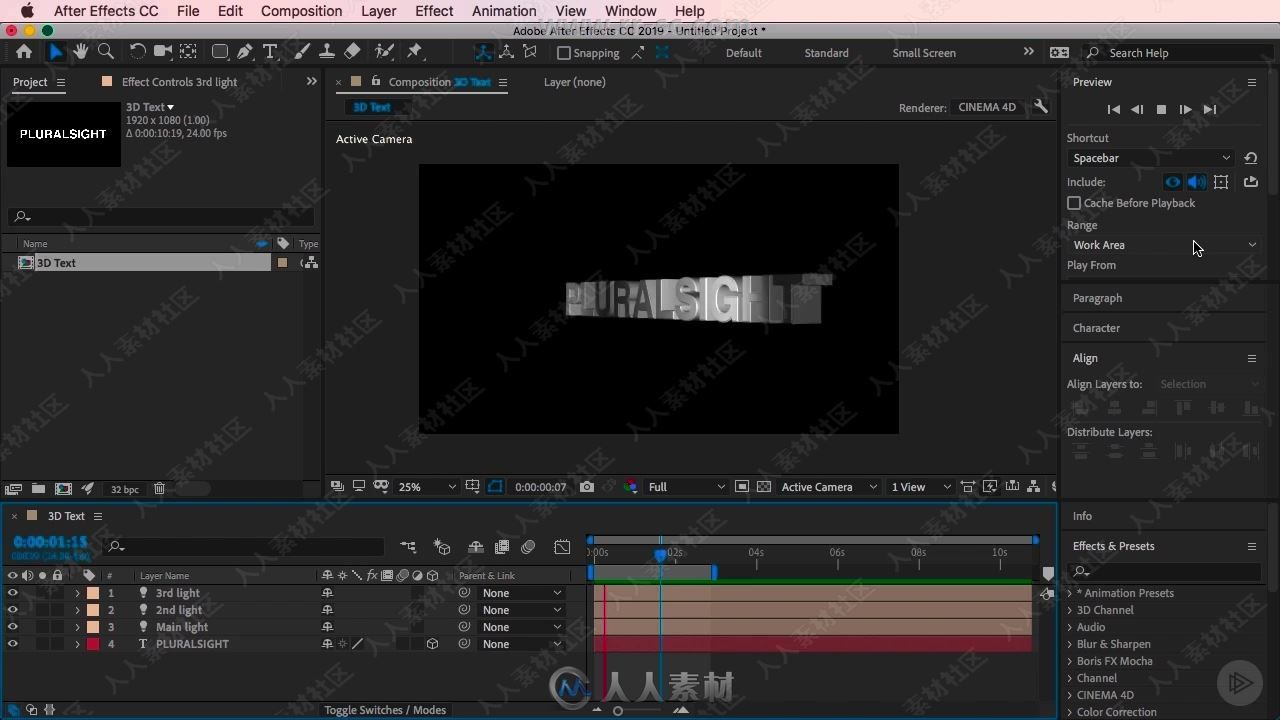The image size is (1280, 720).
Task: Open the preview Shortcut Spacebar dropdown
Action: click(1152, 158)
